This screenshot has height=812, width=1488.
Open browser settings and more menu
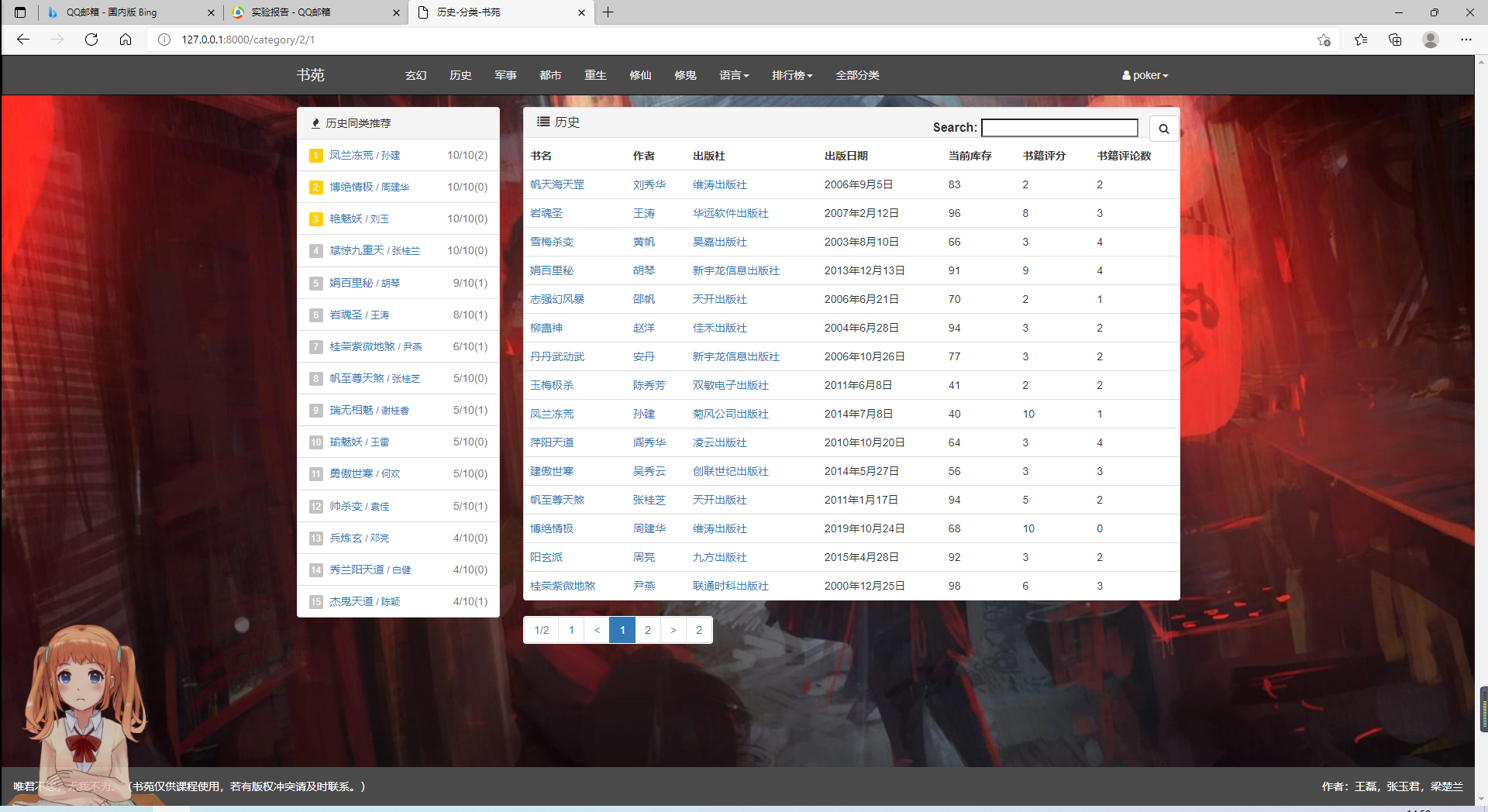[1466, 40]
